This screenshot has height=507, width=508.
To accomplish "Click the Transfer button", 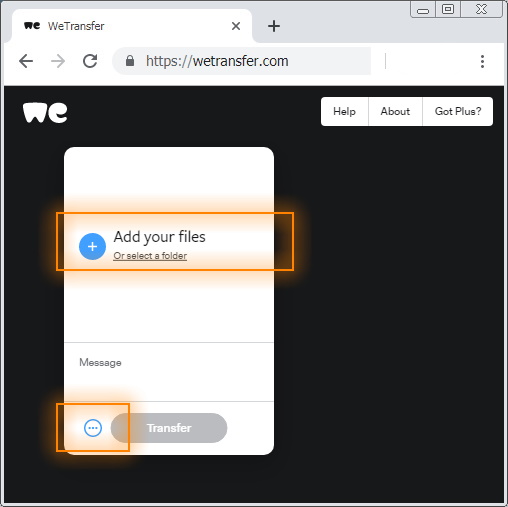I will tap(169, 428).
